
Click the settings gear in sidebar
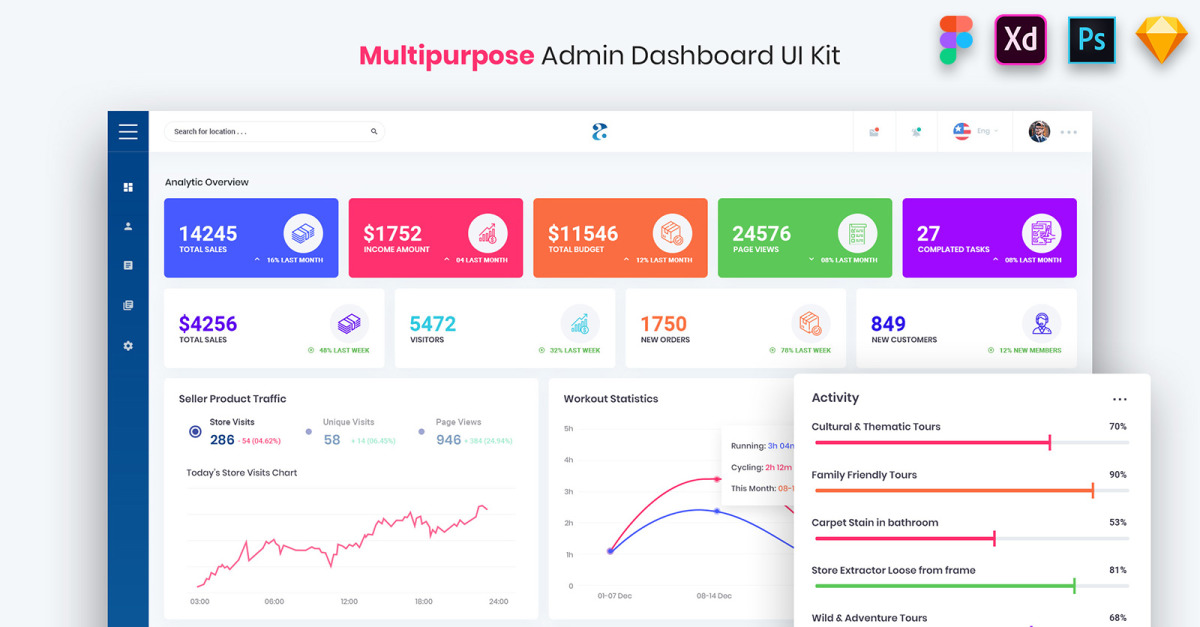(x=128, y=346)
